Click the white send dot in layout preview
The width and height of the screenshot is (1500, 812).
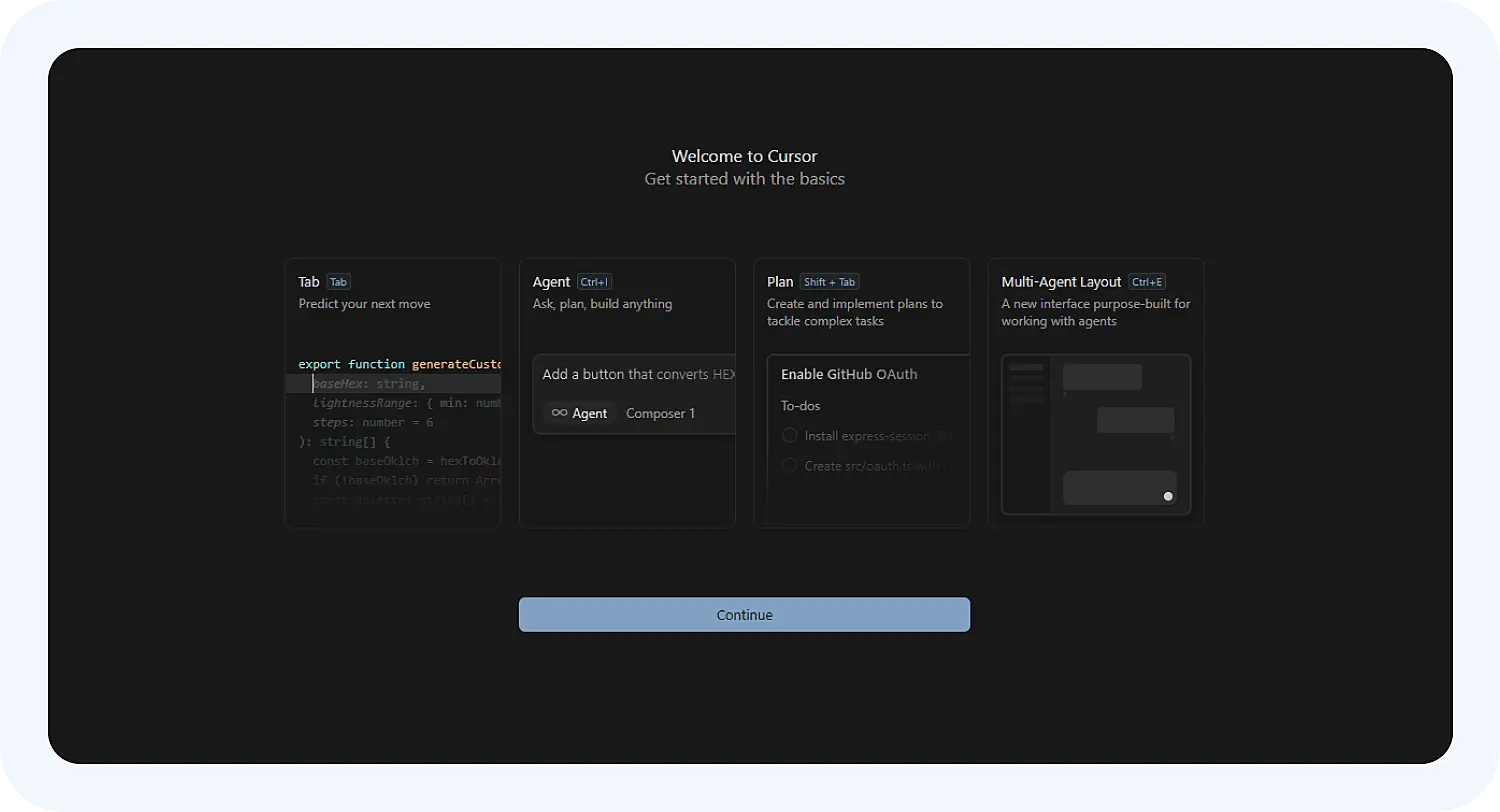[1167, 496]
